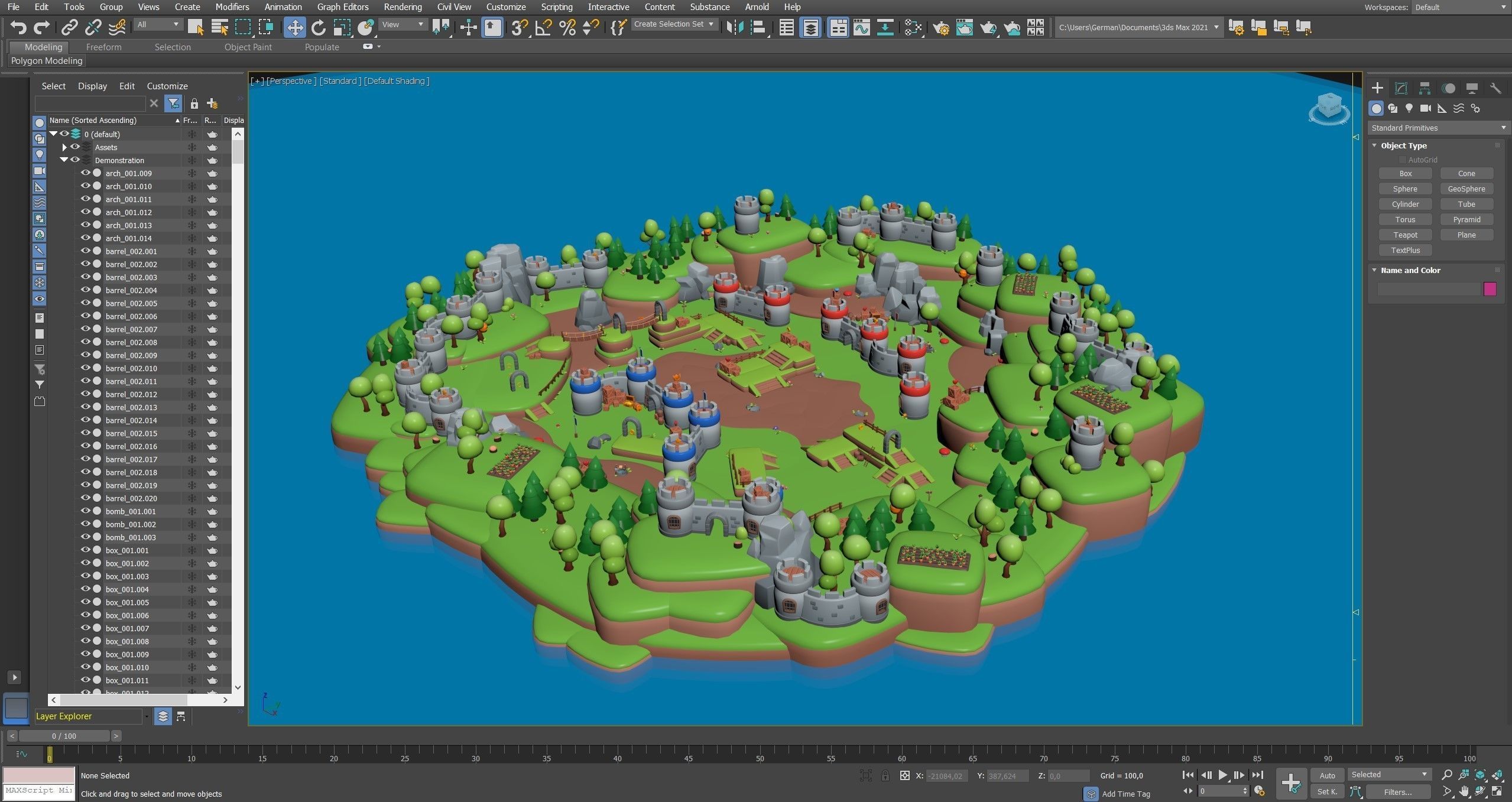Activate the Select and Uniform Scale tool
The width and height of the screenshot is (1512, 802).
click(342, 27)
